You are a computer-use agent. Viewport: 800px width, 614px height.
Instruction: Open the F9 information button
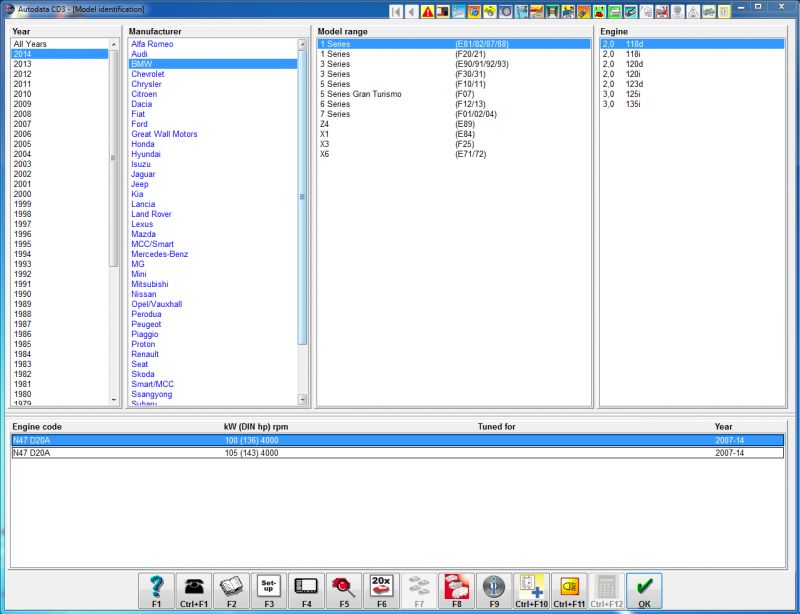(x=494, y=591)
